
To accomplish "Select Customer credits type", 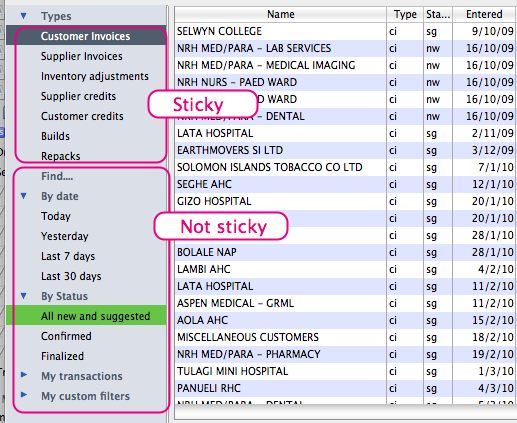I will click(86, 116).
